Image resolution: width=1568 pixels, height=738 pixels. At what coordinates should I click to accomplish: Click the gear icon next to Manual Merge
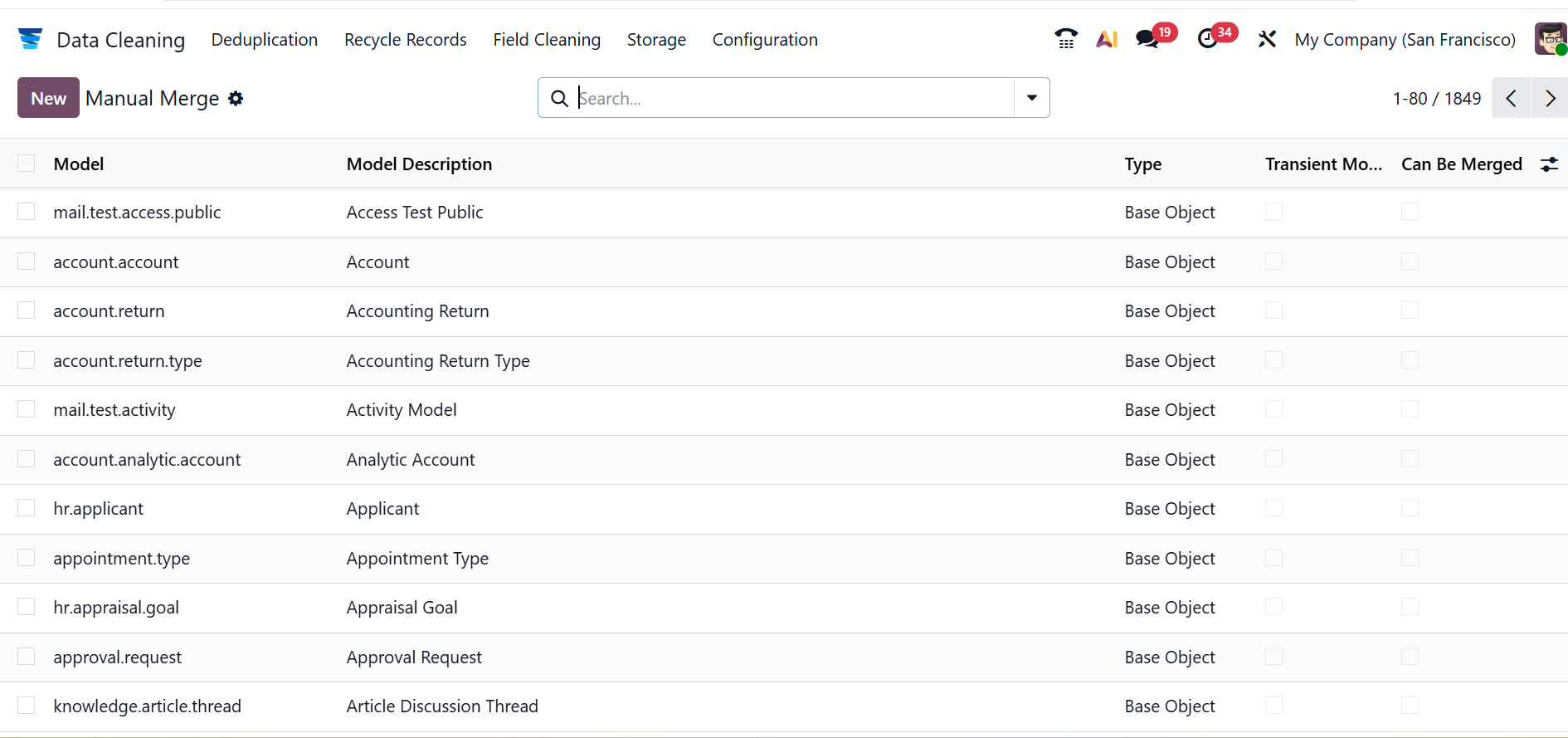tap(236, 99)
